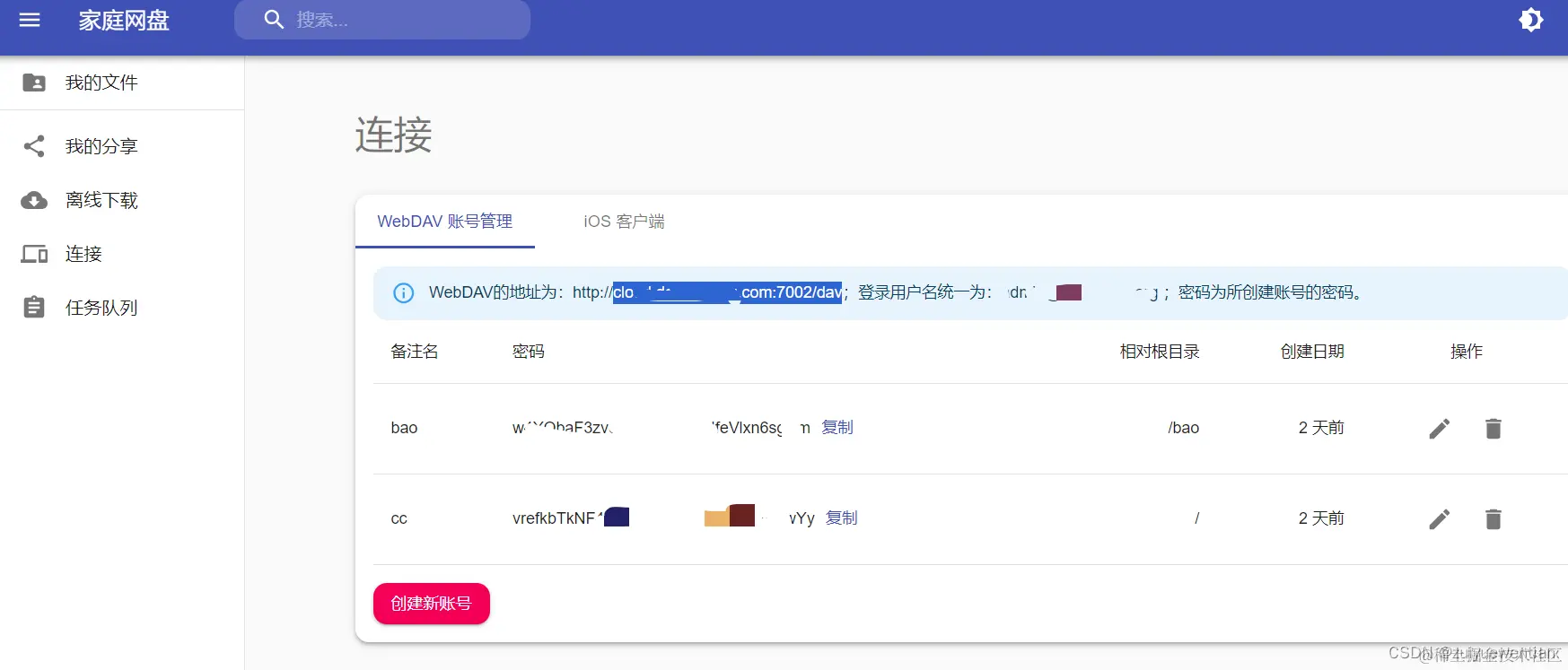Click the search magnifier icon
This screenshot has width=1568, height=670.
[274, 20]
